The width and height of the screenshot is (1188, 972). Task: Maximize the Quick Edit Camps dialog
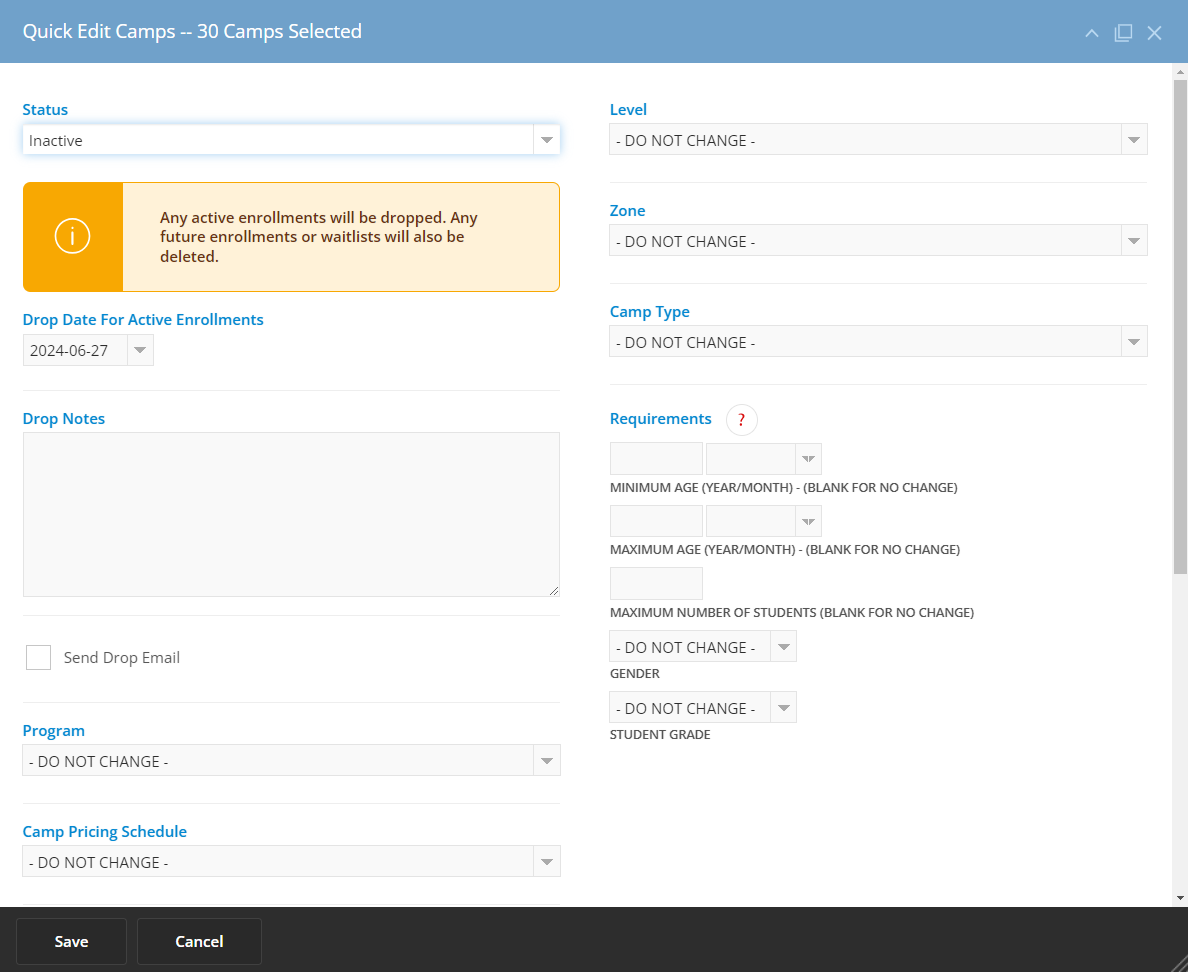pyautogui.click(x=1123, y=33)
